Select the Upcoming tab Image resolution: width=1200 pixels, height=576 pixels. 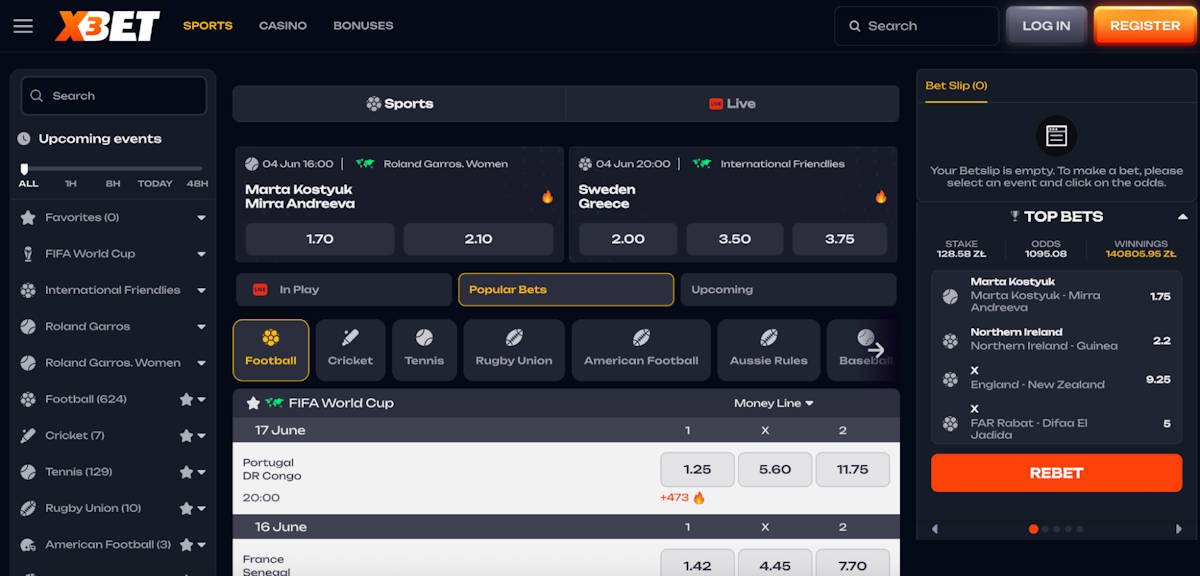[x=788, y=290]
